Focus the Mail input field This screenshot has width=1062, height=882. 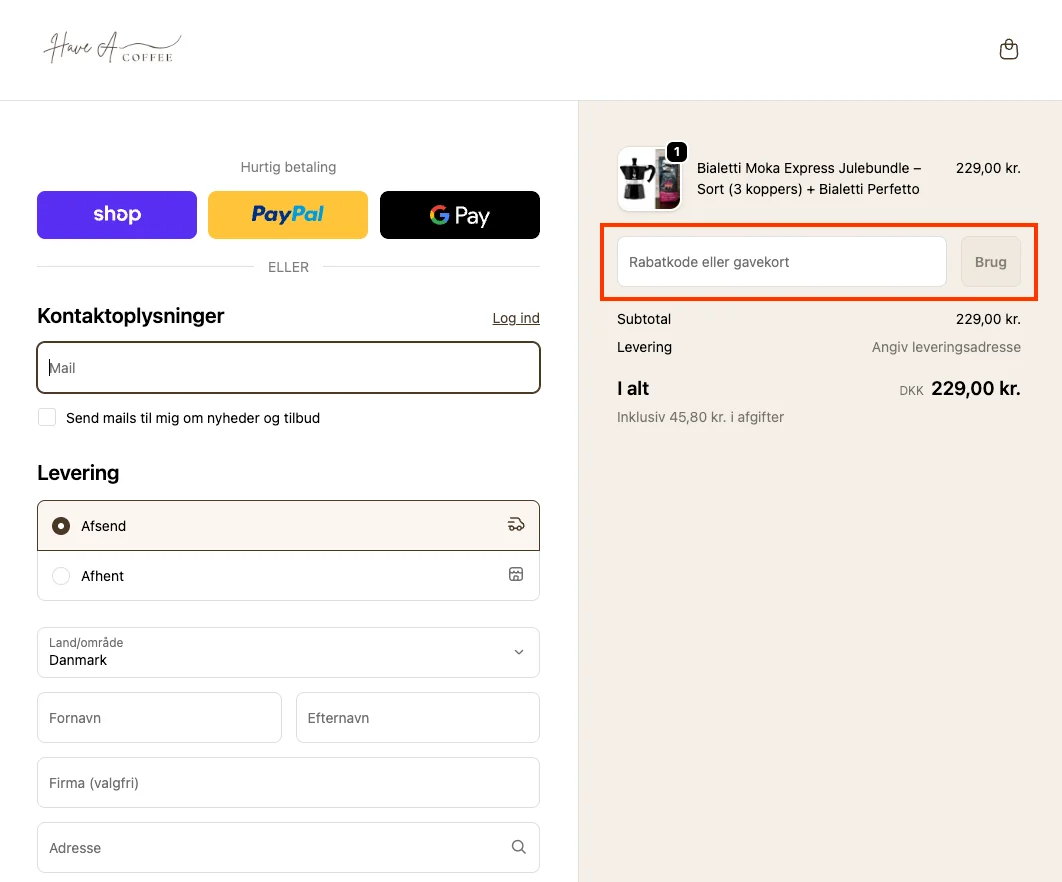coord(288,368)
